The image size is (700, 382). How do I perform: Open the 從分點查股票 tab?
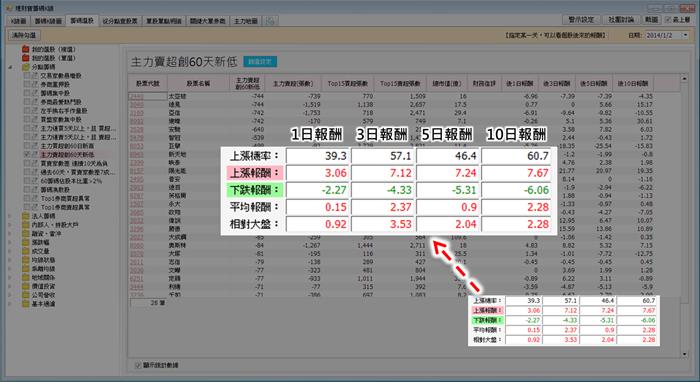click(x=120, y=21)
